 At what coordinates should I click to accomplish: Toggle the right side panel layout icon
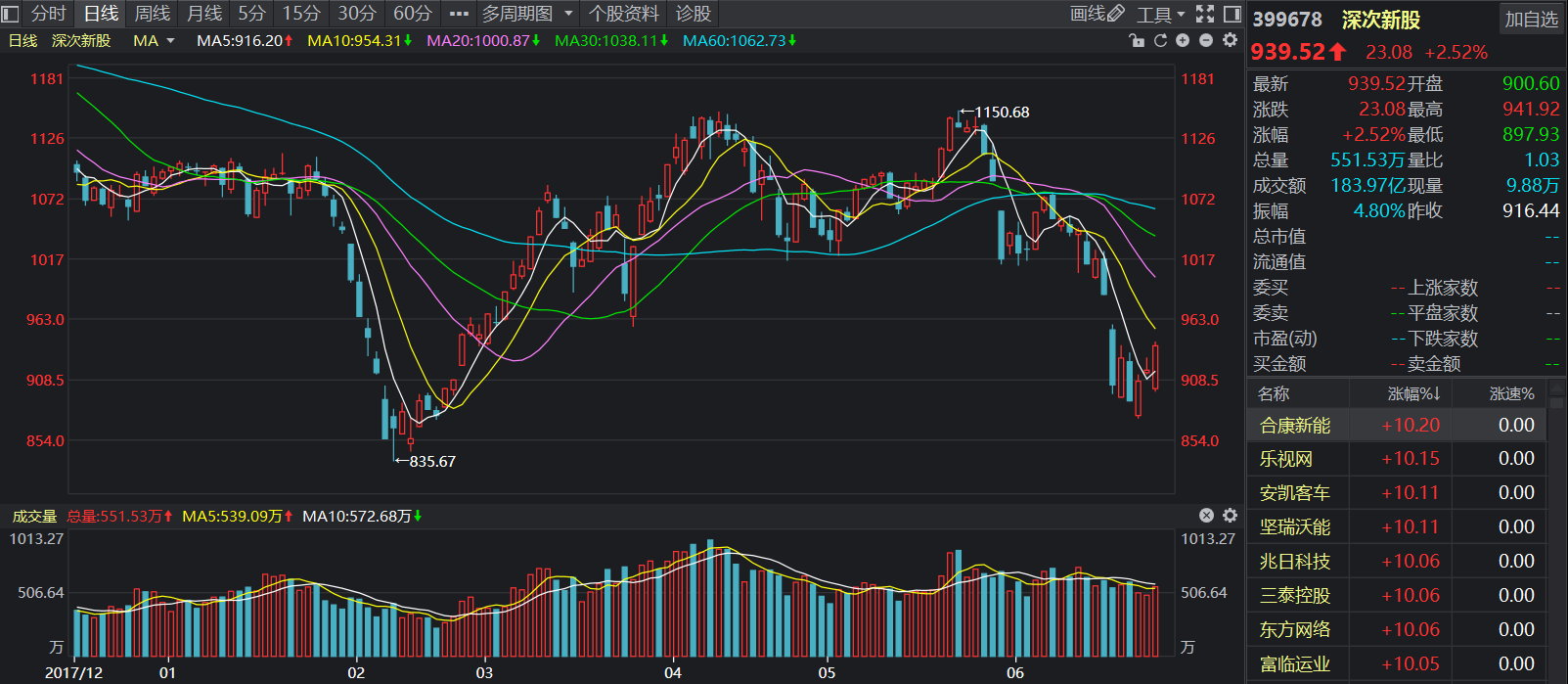pyautogui.click(x=1232, y=14)
